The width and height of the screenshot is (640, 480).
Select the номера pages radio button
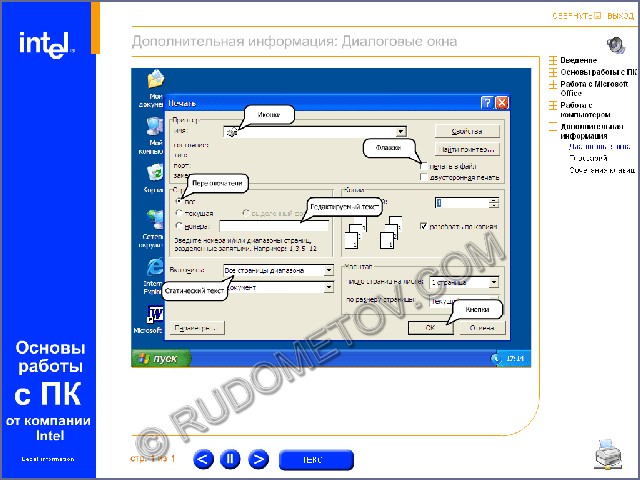pos(179,225)
